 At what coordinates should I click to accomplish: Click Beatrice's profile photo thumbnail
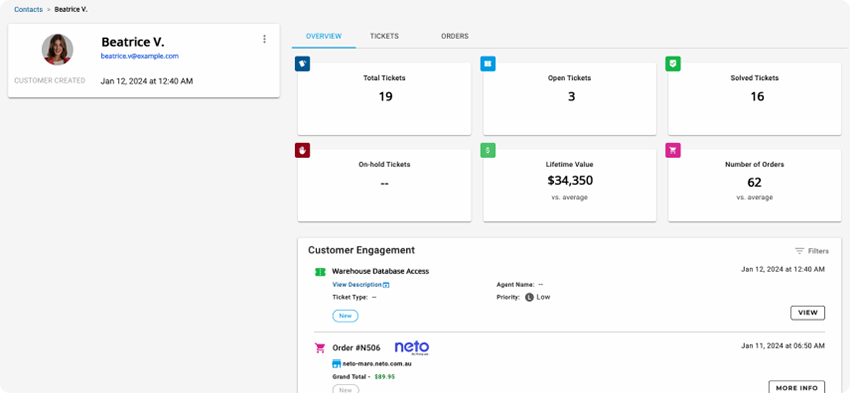click(x=57, y=49)
